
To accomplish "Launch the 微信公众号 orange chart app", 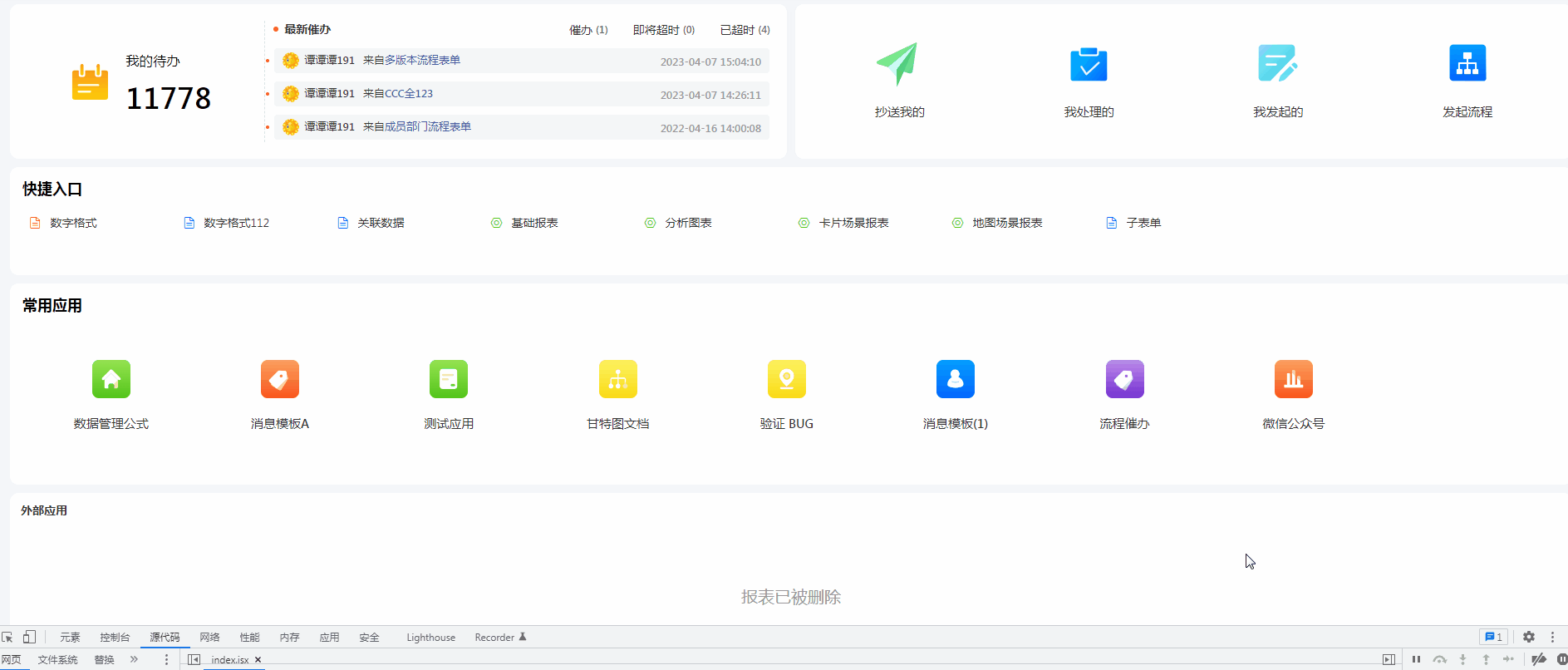I will pos(1293,379).
